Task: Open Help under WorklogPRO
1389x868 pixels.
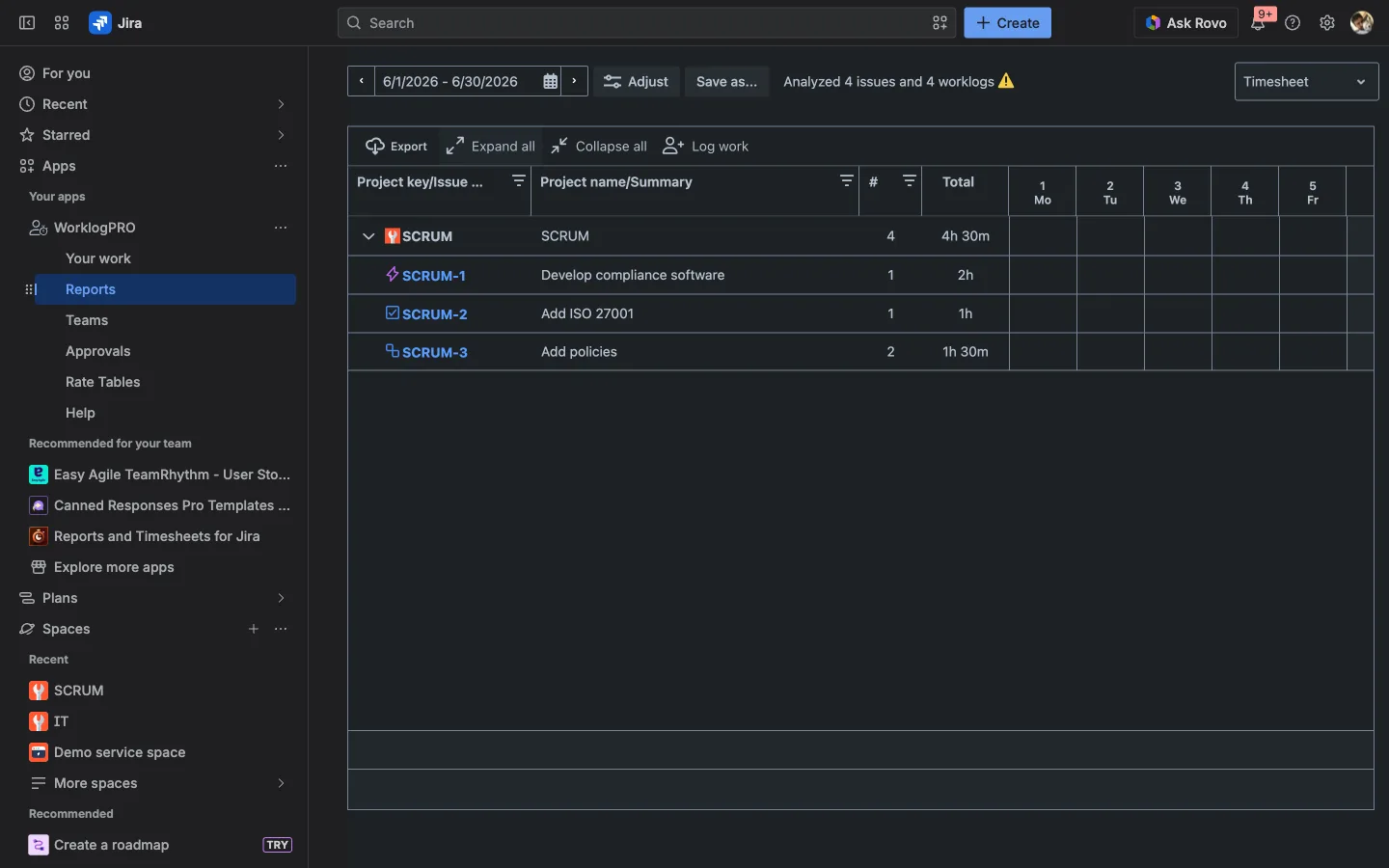Action: pyautogui.click(x=81, y=413)
